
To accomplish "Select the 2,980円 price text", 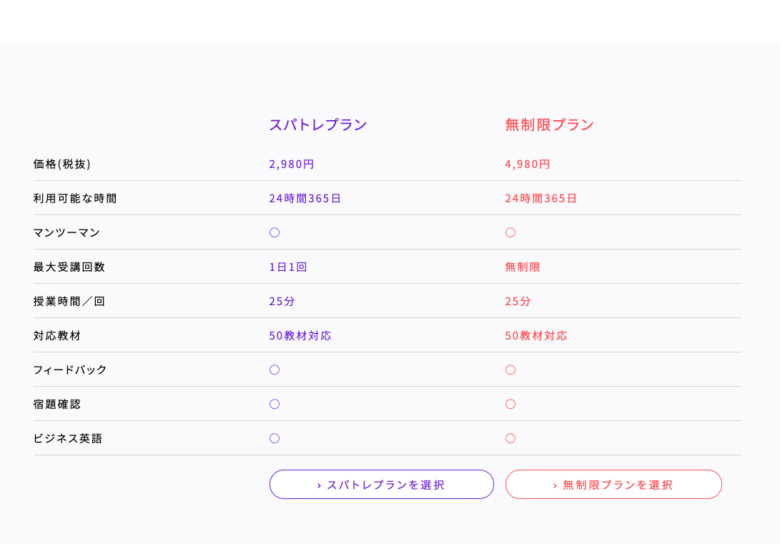I will coord(291,164).
